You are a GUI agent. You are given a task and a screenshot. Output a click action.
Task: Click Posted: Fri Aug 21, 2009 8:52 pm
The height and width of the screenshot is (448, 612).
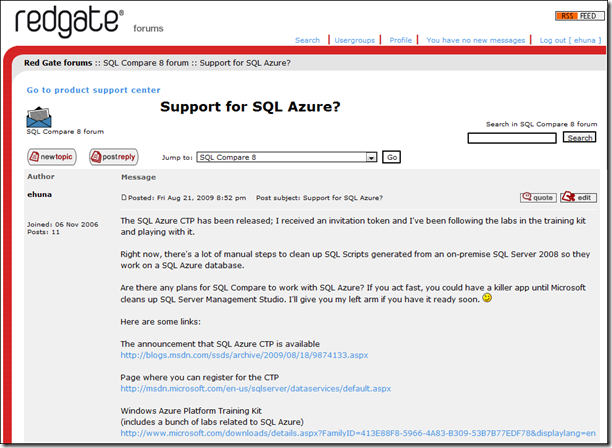pos(187,198)
